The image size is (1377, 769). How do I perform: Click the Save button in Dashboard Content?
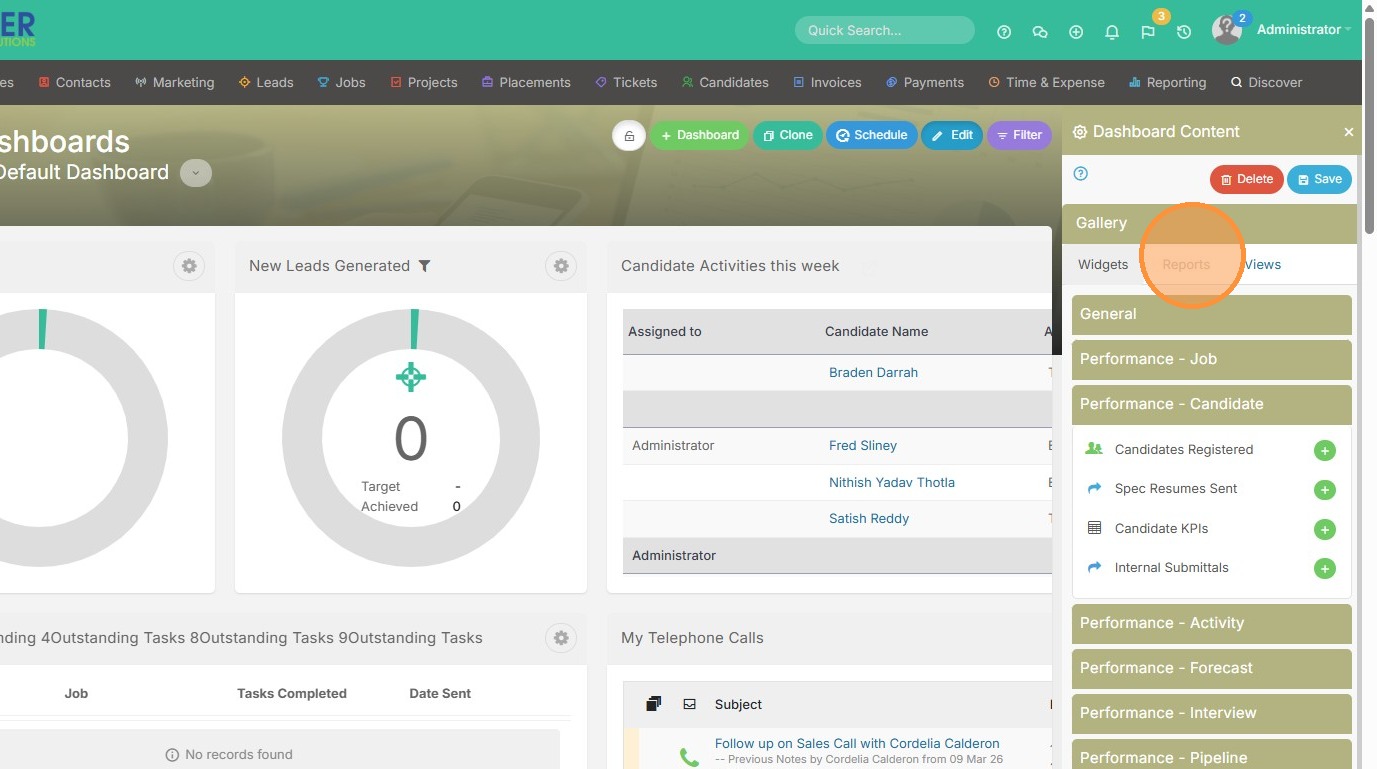(x=1319, y=180)
